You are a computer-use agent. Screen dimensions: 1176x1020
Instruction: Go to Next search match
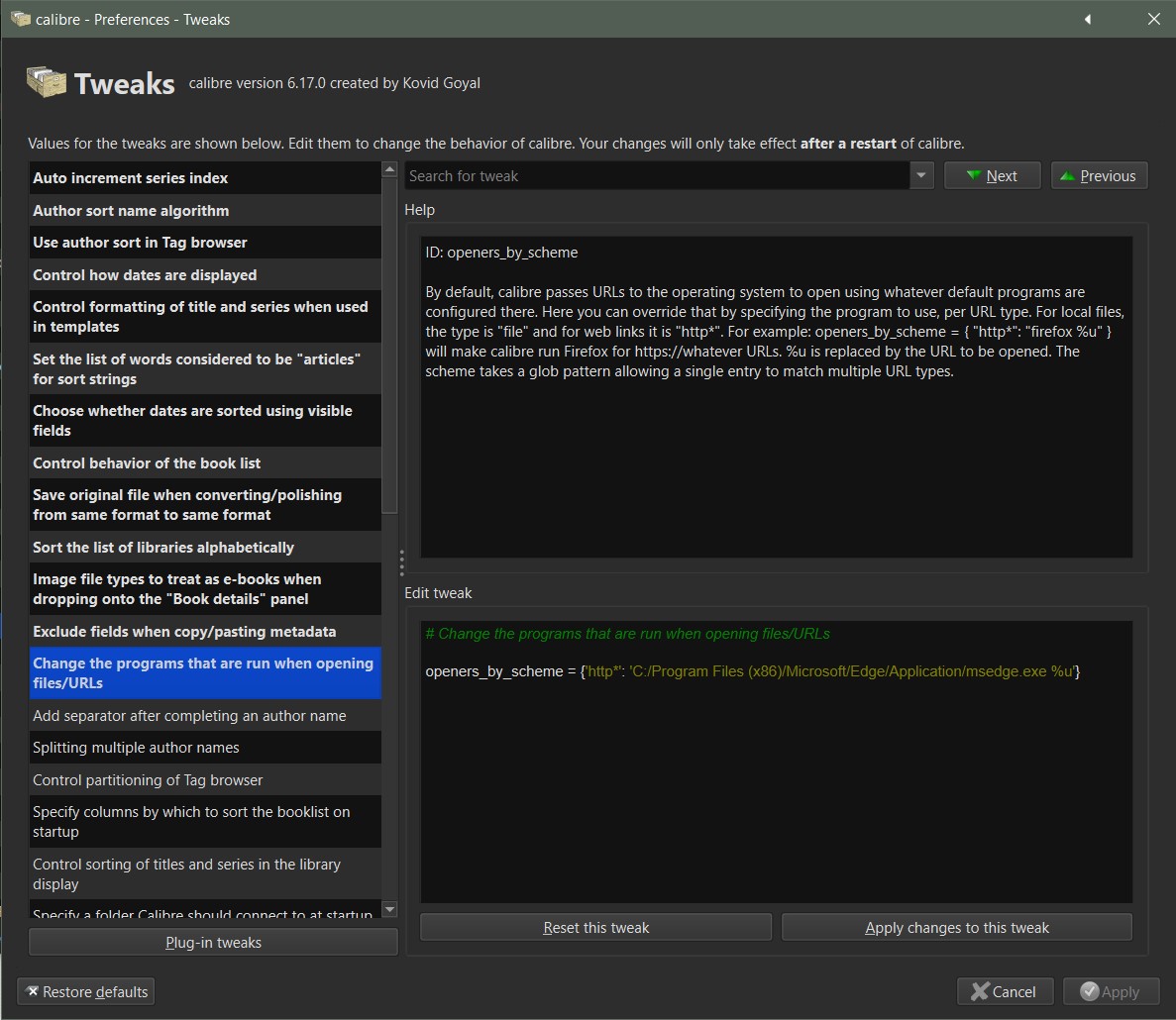coord(992,176)
